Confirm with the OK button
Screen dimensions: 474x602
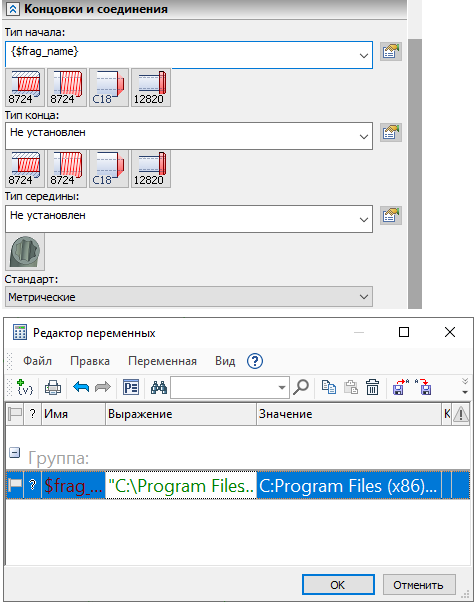(x=338, y=585)
